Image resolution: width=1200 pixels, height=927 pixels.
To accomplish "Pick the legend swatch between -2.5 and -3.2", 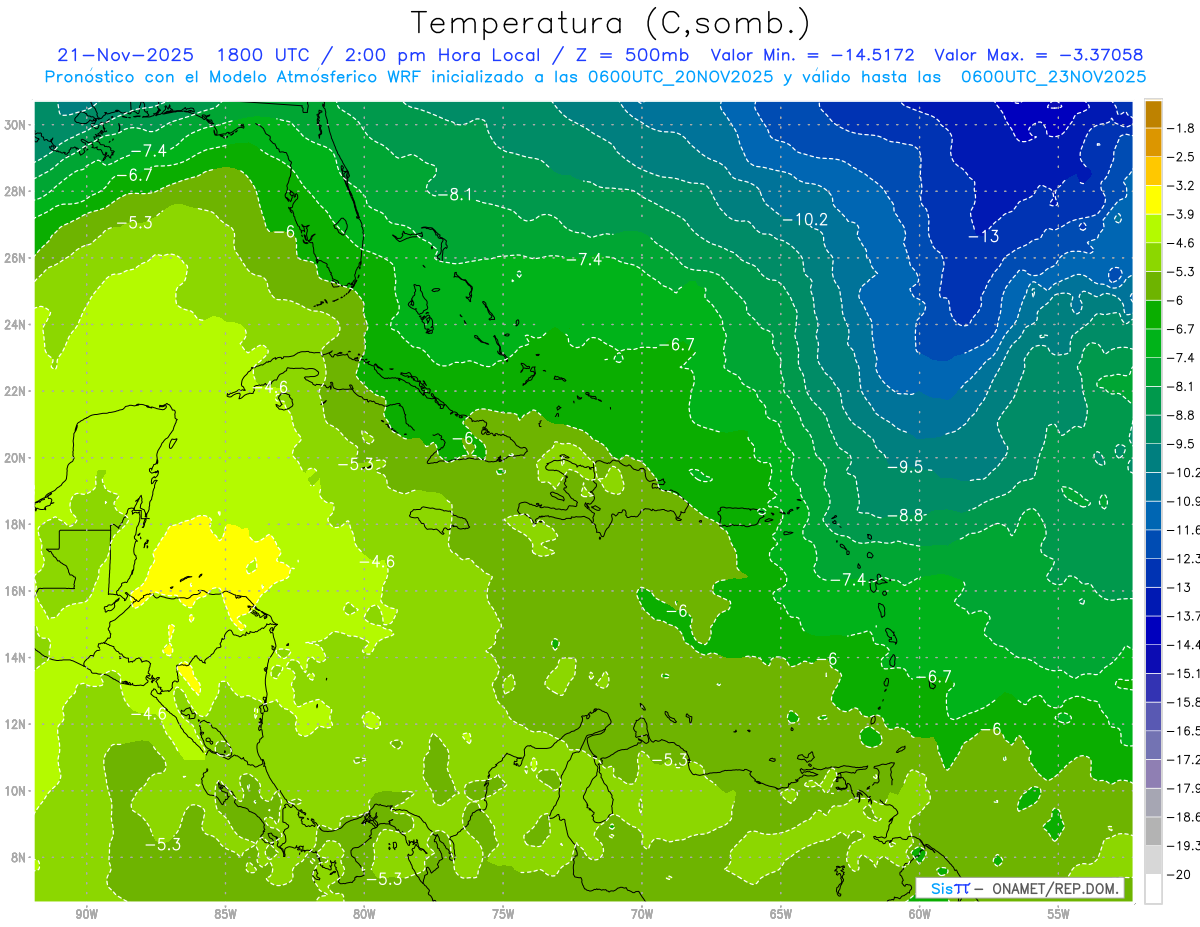I will point(1153,171).
